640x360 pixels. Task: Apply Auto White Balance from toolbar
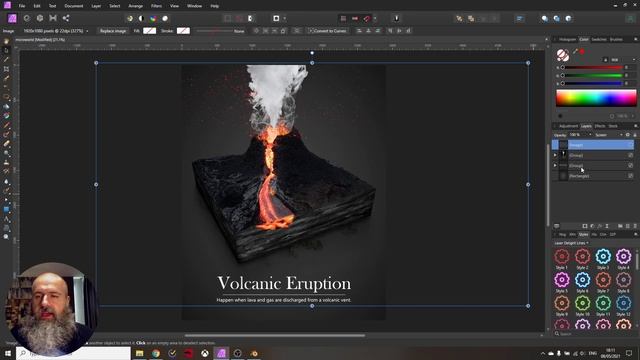[x=165, y=18]
